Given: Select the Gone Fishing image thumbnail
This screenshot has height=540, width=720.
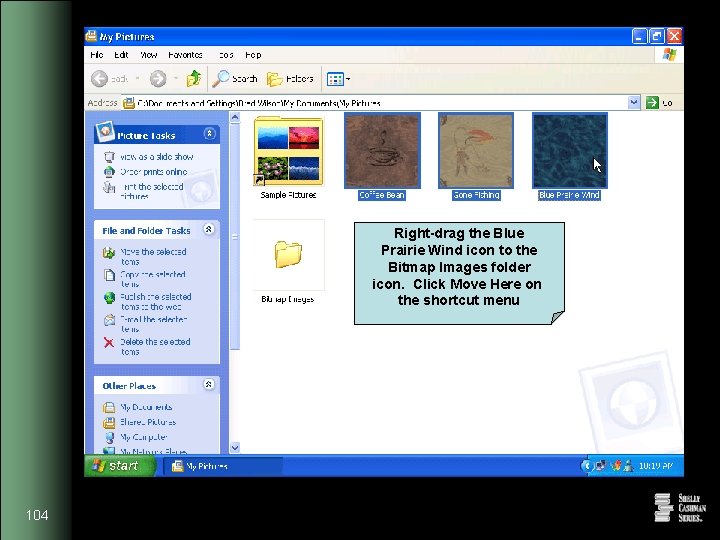Looking at the screenshot, I should tap(476, 151).
